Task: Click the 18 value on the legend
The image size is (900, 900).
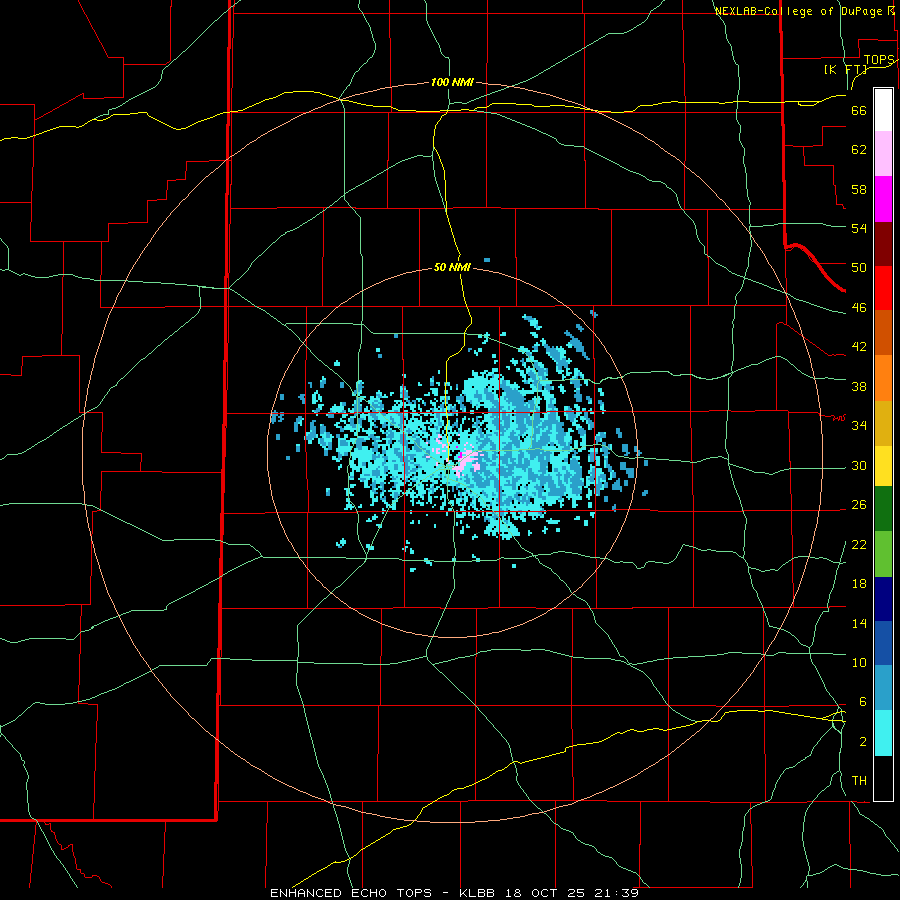Action: [859, 584]
